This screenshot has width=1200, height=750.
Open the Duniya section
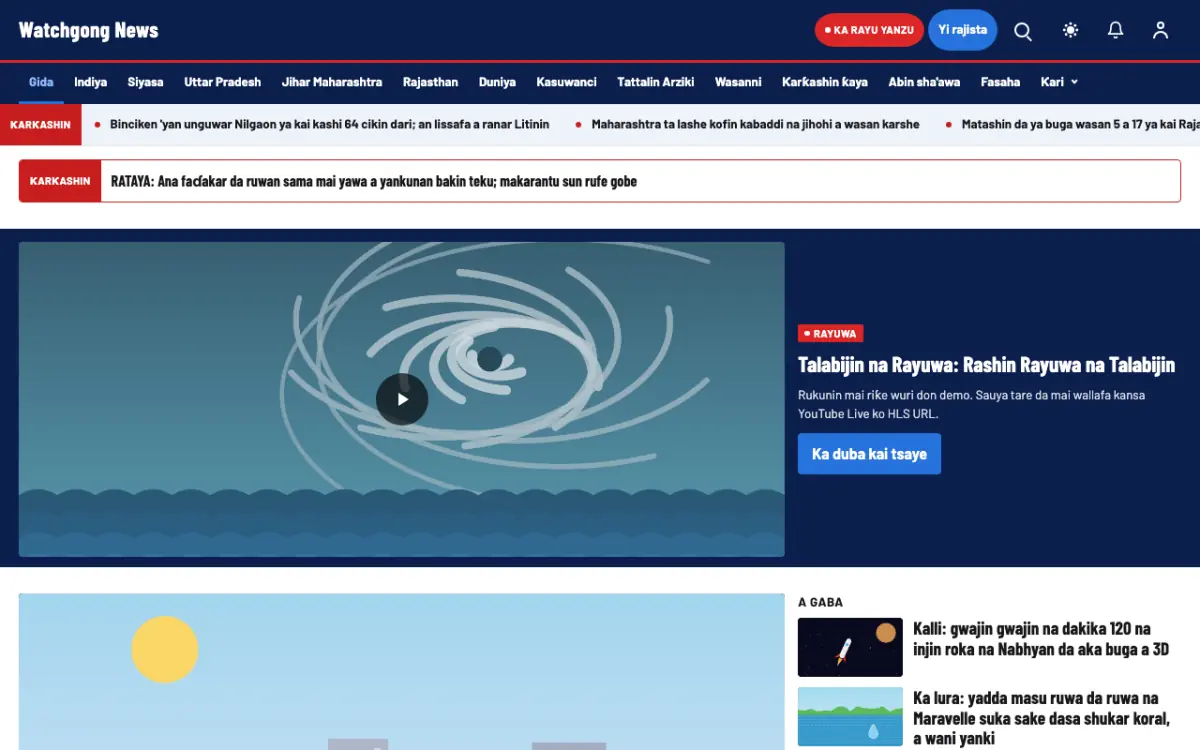tap(497, 82)
